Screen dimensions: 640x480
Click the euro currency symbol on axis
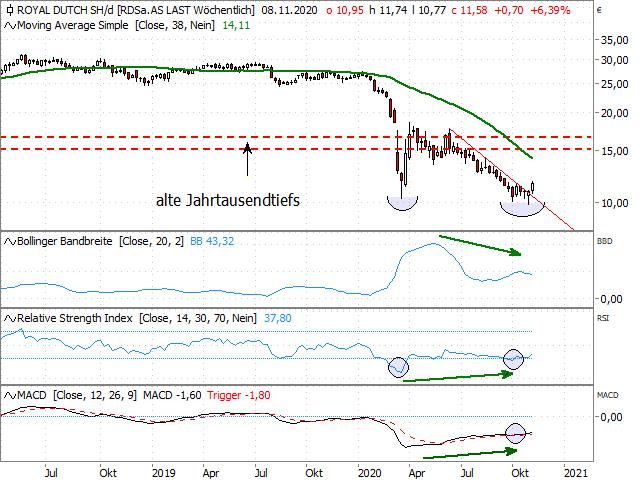pyautogui.click(x=599, y=10)
